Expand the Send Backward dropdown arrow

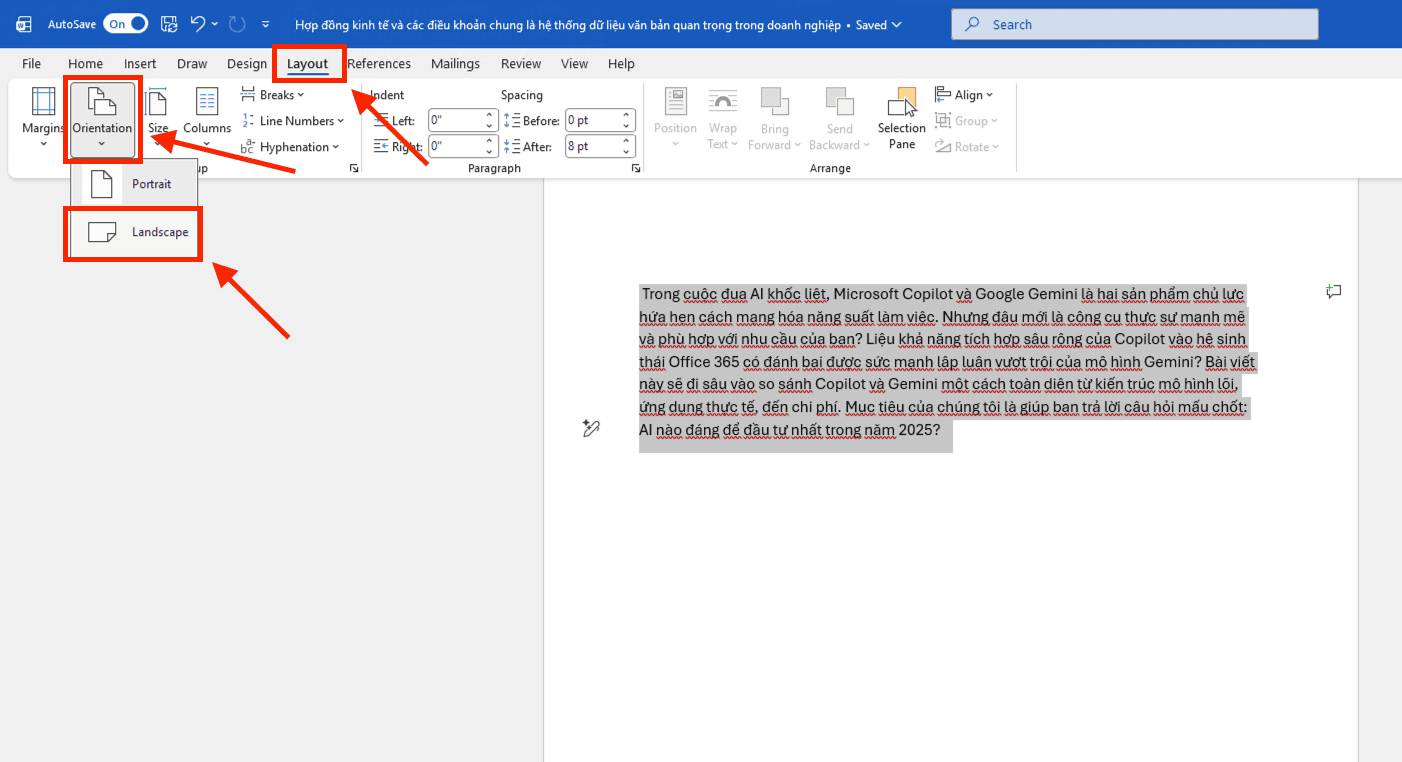pos(866,146)
